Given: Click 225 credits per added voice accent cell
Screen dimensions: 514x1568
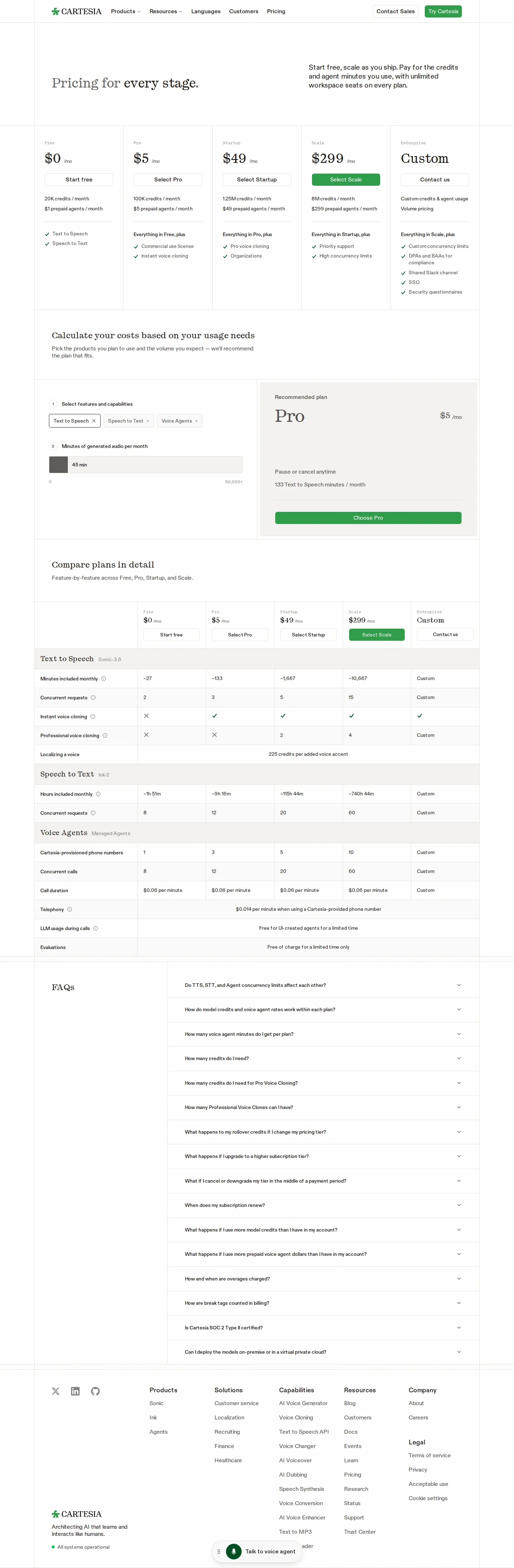Looking at the screenshot, I should pyautogui.click(x=308, y=754).
